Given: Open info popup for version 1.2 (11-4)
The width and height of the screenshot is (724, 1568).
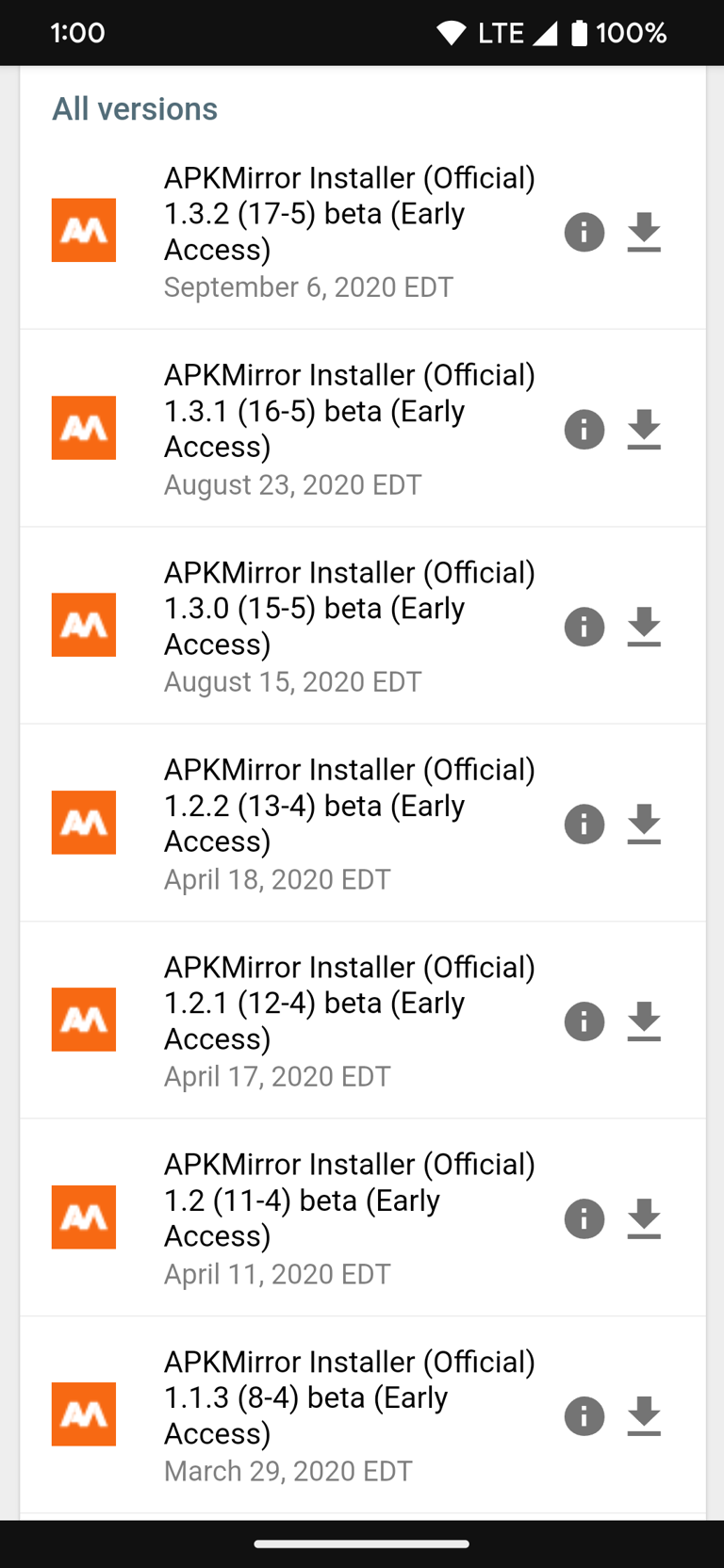Looking at the screenshot, I should 584,1218.
